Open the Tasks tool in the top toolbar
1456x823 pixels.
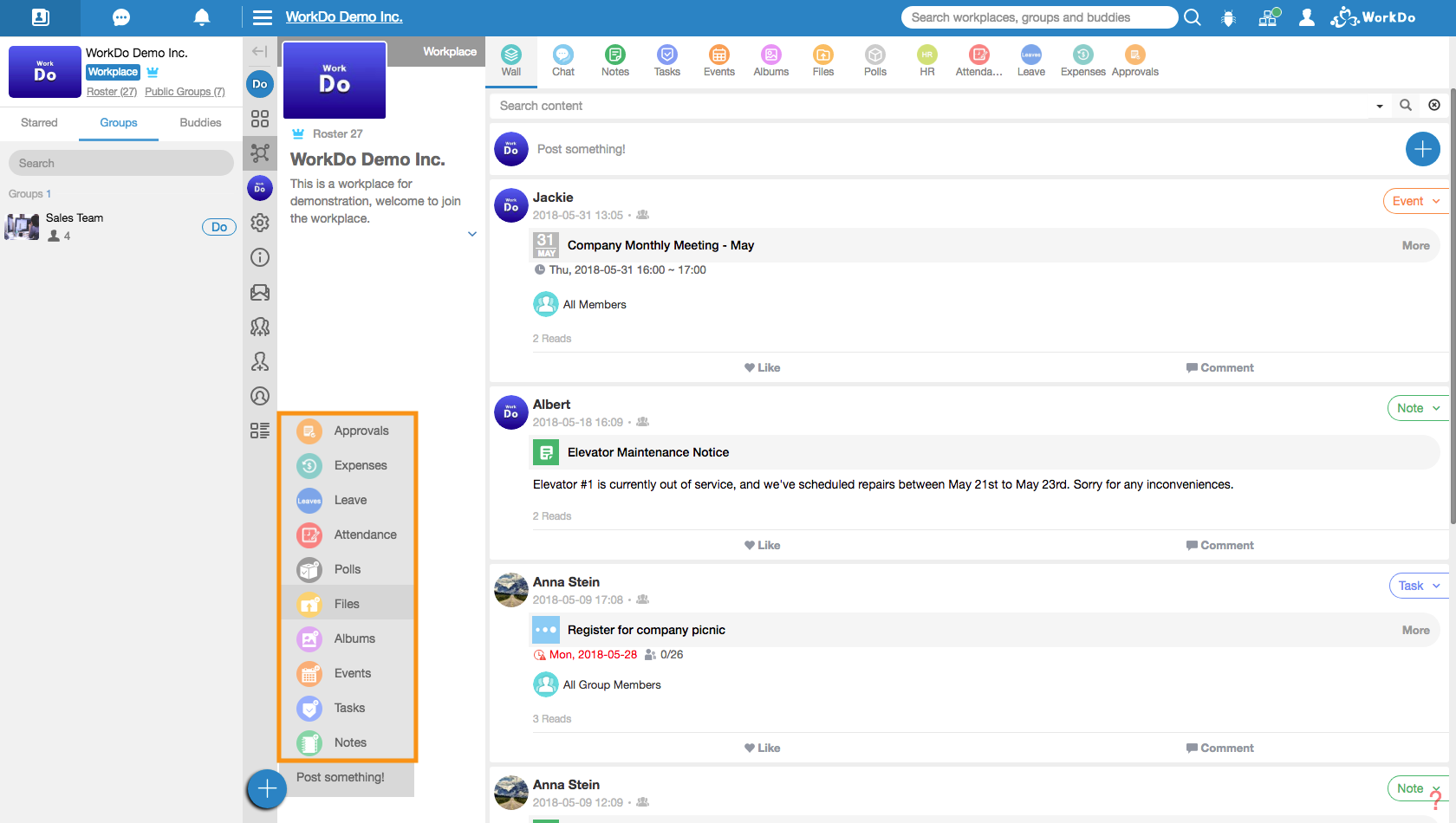[x=667, y=62]
